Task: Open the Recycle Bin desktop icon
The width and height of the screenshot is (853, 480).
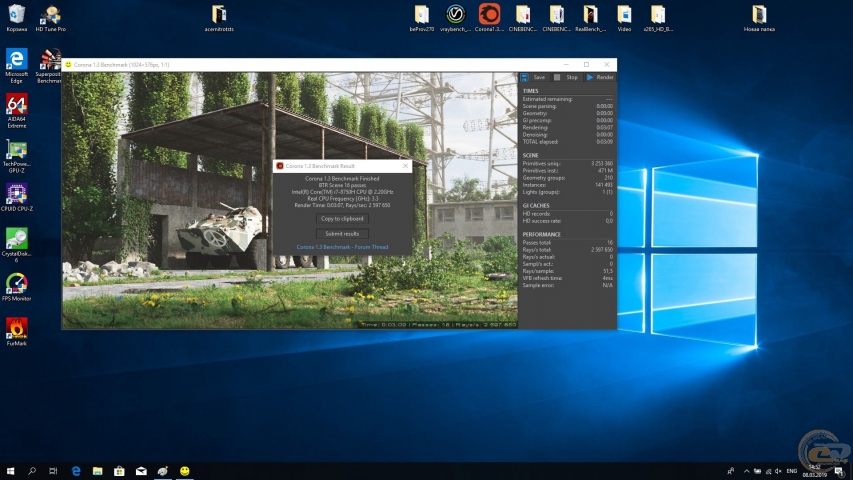Action: (x=17, y=18)
